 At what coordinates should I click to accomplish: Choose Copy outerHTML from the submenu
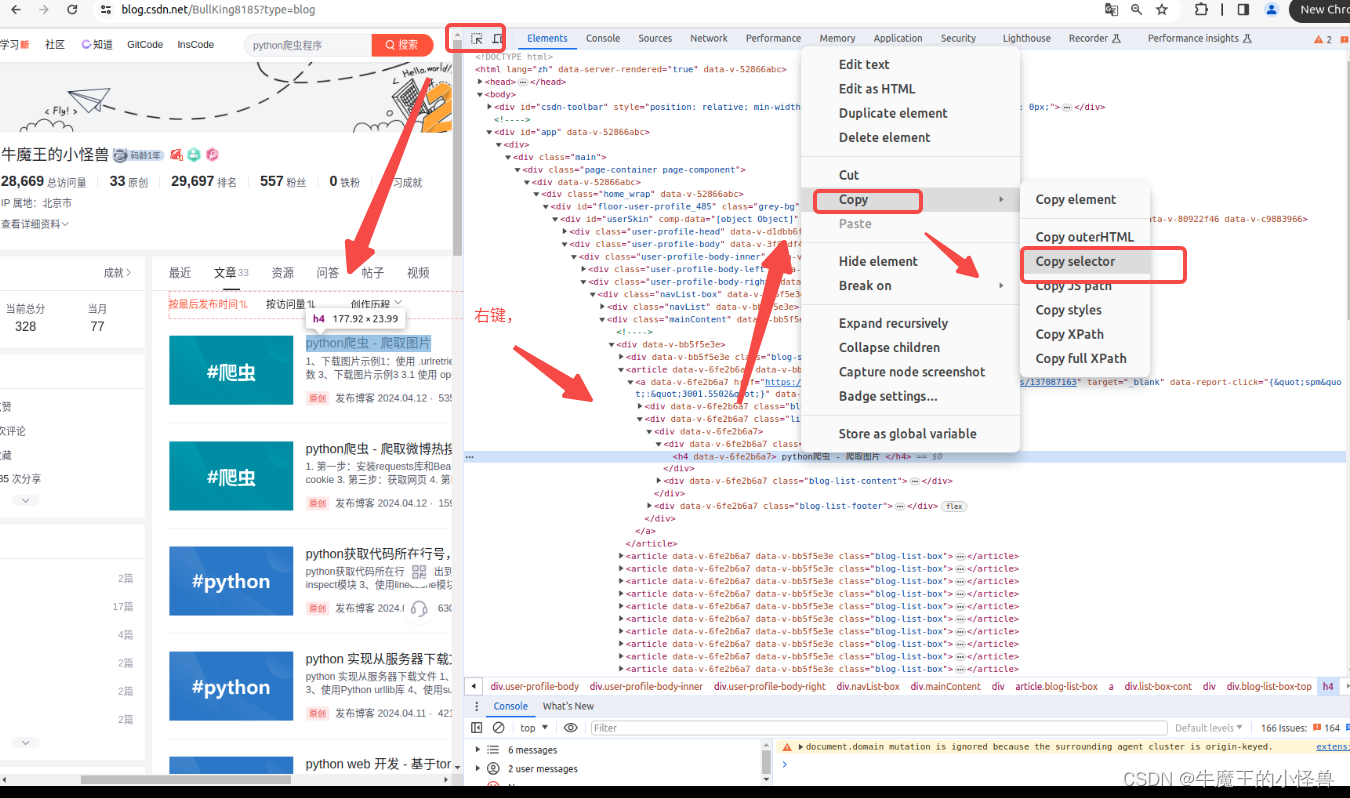1085,237
